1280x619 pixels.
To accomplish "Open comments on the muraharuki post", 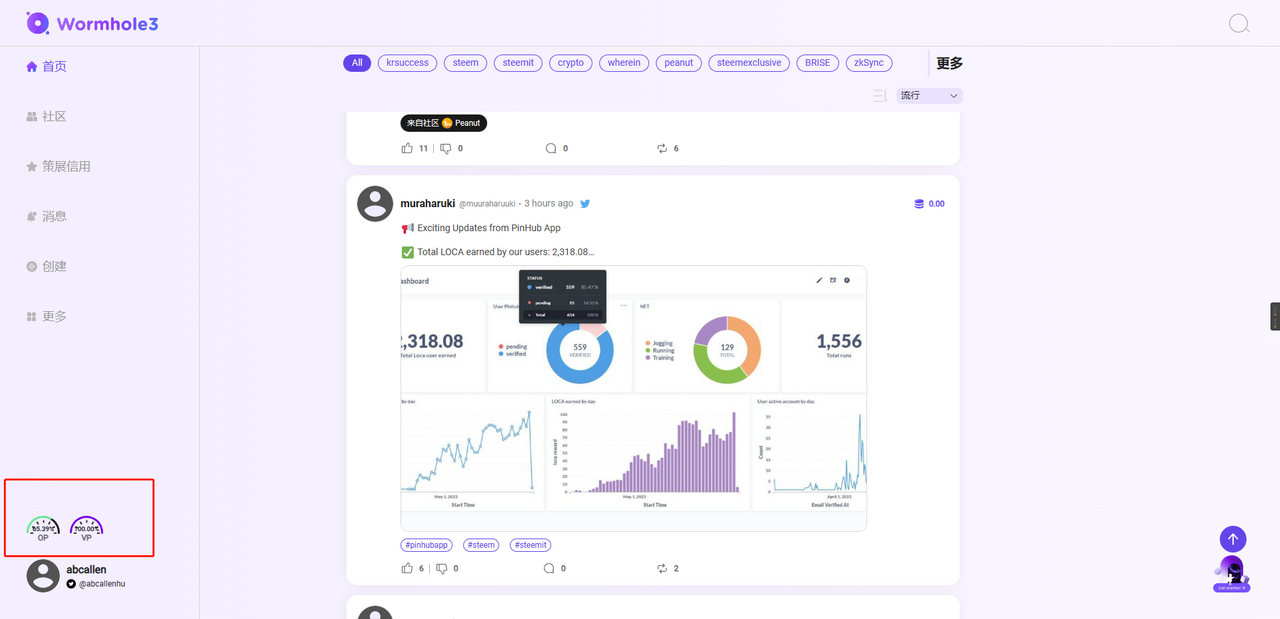I will pos(550,568).
